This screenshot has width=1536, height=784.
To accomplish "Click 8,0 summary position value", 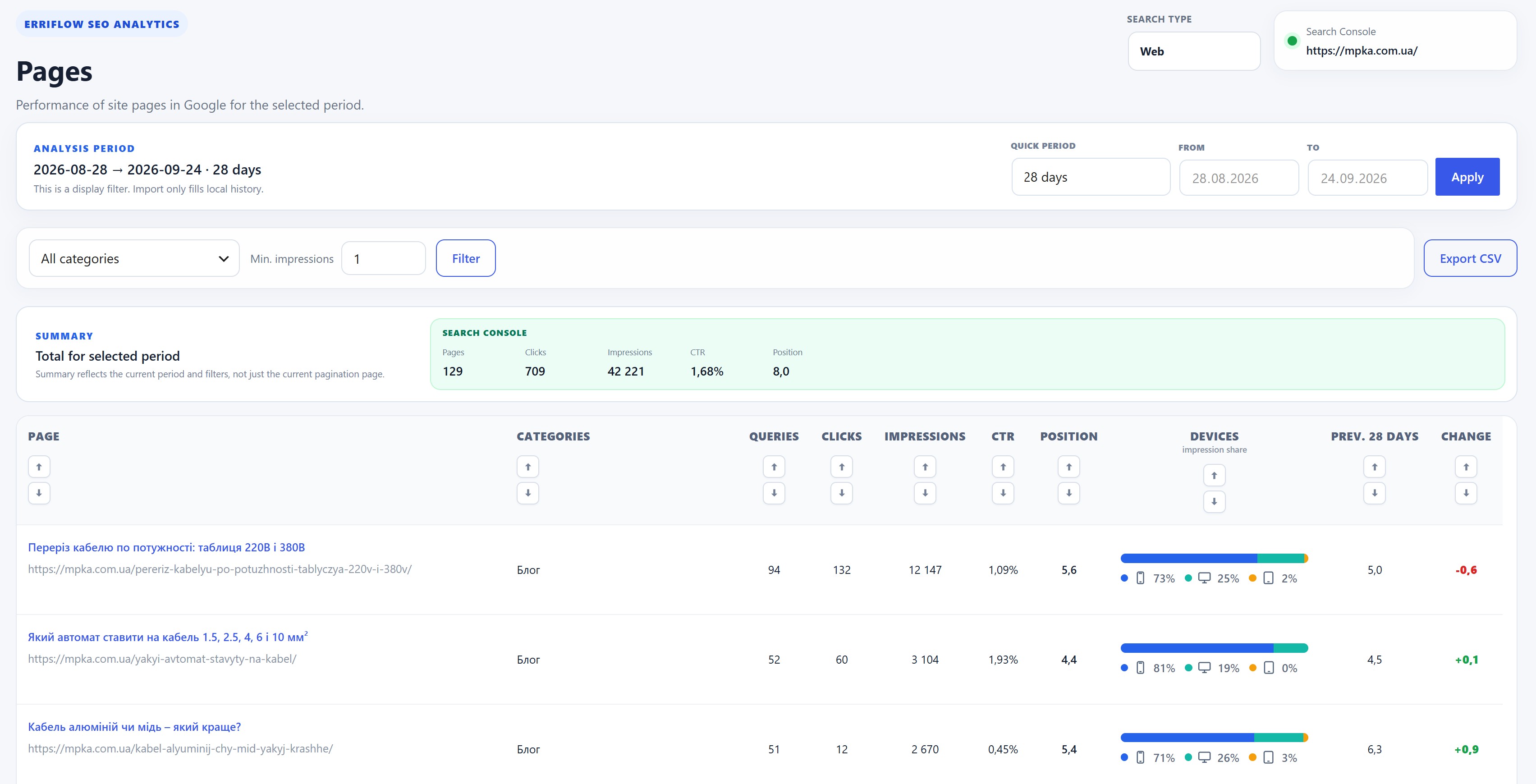I will 780,371.
